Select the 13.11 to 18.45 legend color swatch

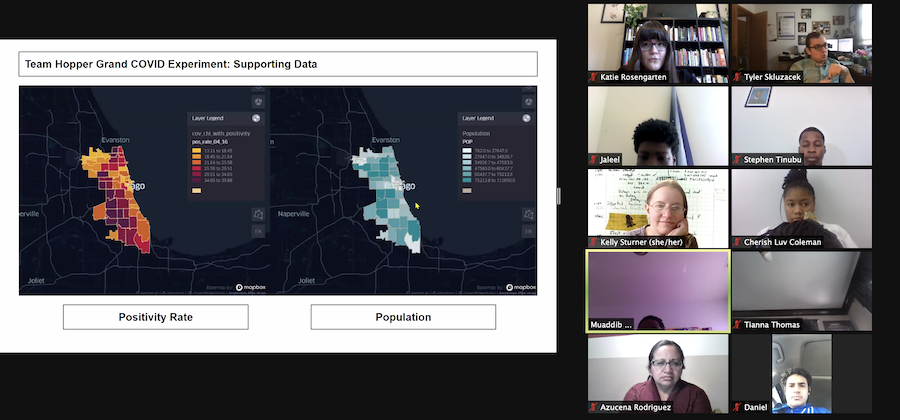(197, 150)
